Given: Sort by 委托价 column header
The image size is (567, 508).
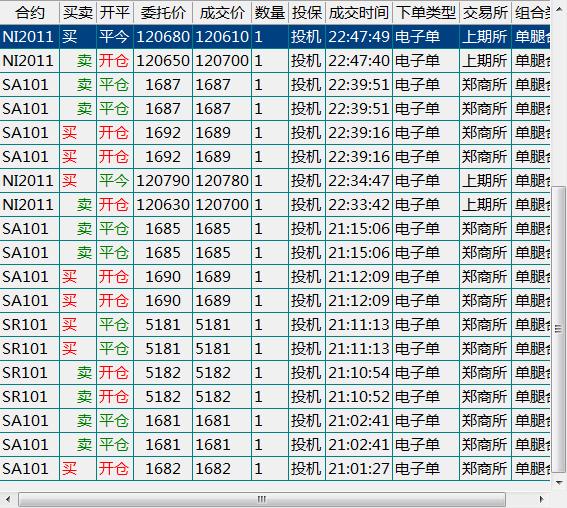Looking at the screenshot, I should (x=163, y=13).
